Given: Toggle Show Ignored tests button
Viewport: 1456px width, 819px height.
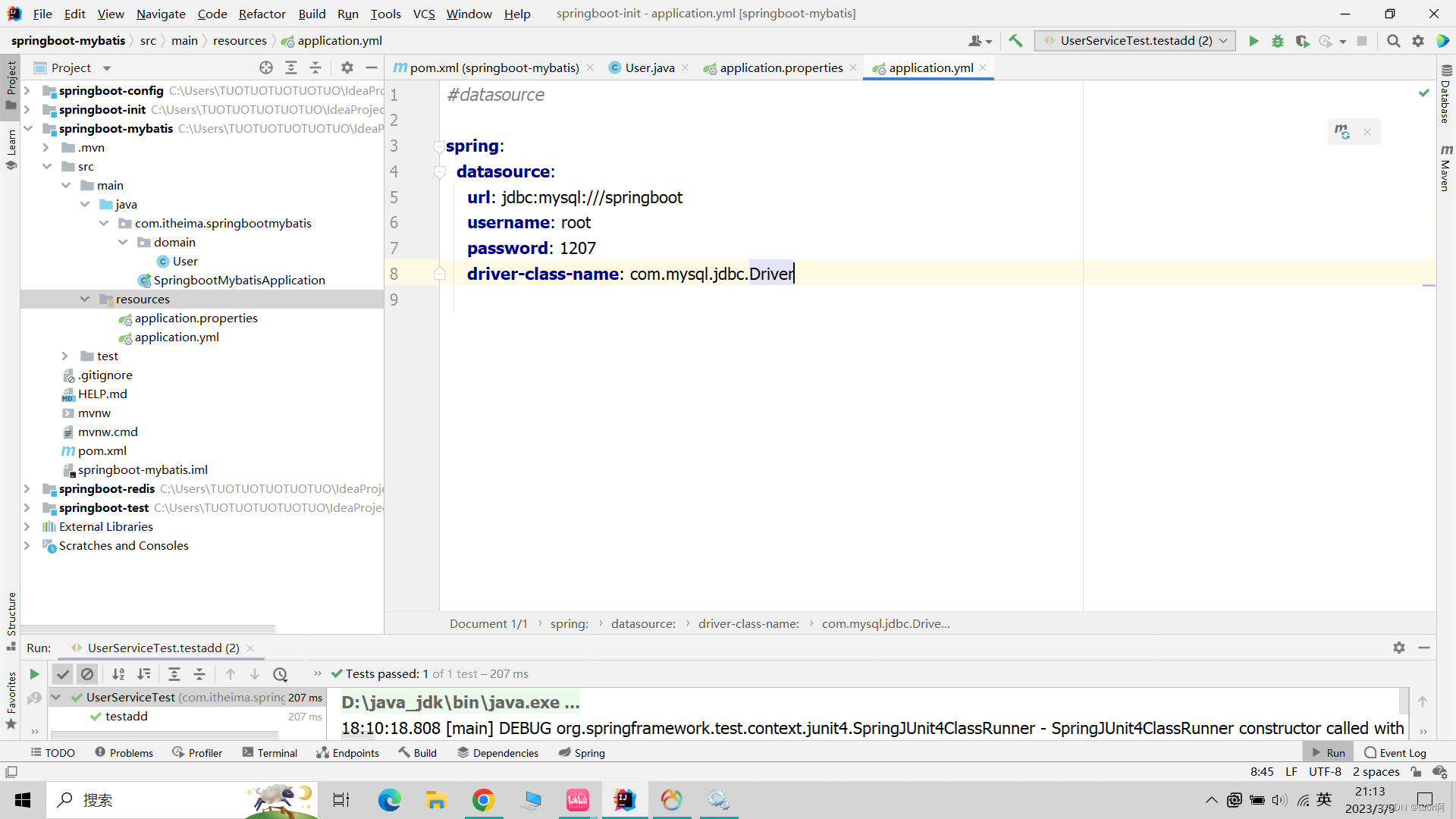Looking at the screenshot, I should pyautogui.click(x=87, y=674).
